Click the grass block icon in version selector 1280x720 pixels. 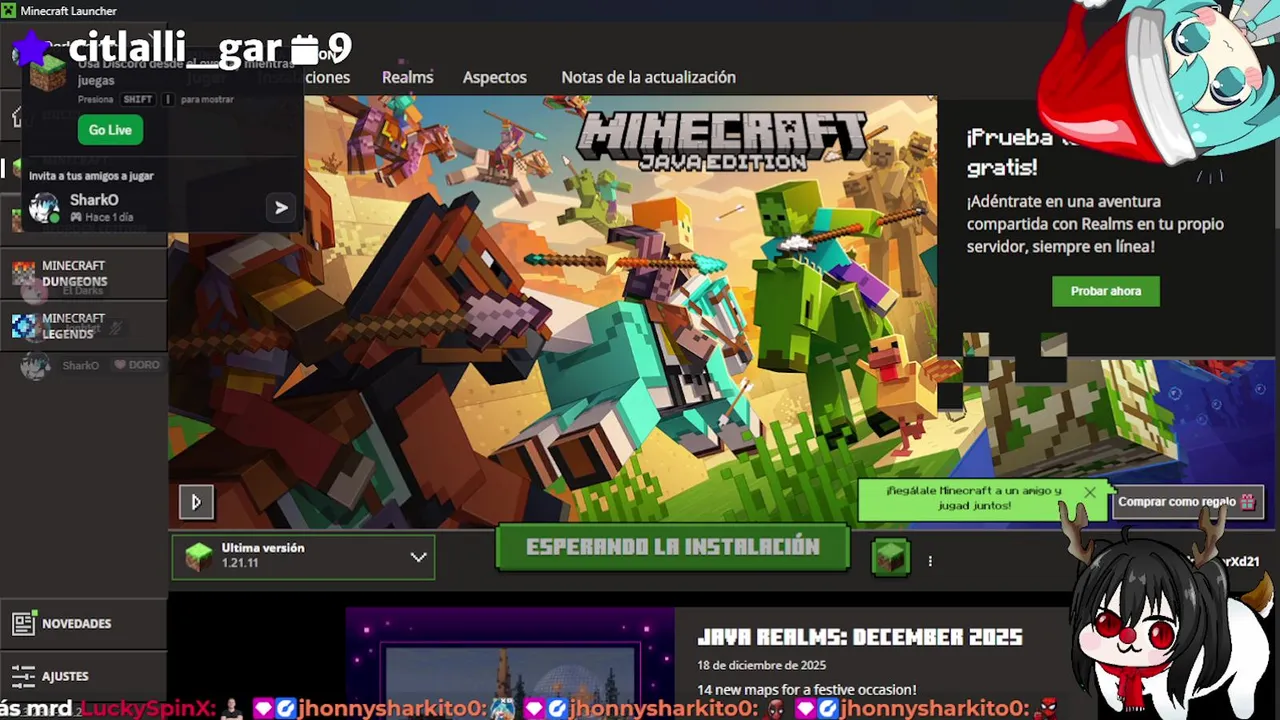(x=199, y=557)
